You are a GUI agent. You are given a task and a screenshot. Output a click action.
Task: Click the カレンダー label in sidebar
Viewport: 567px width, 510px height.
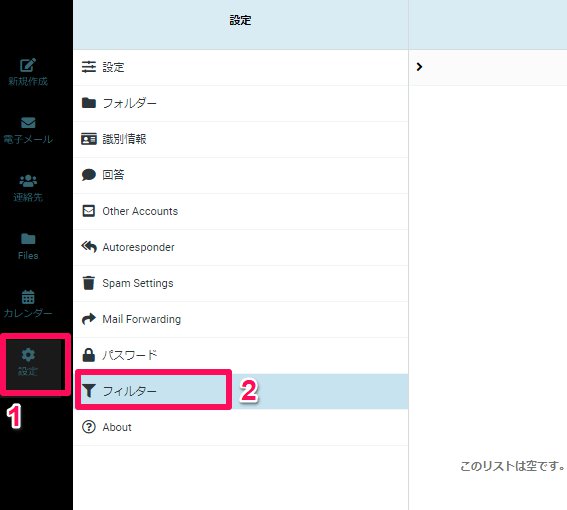pos(28,313)
